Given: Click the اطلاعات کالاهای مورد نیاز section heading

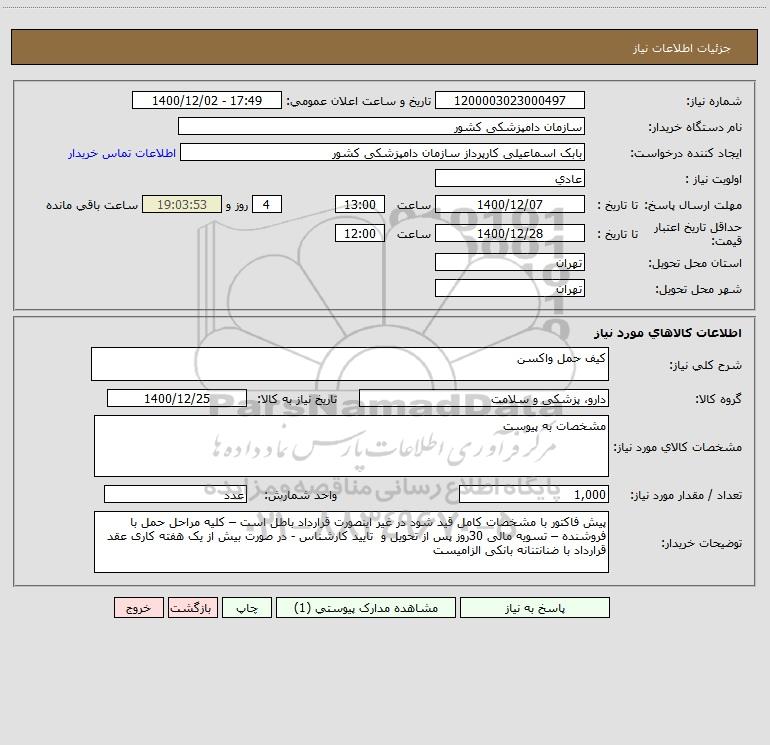Looking at the screenshot, I should click(x=668, y=333).
